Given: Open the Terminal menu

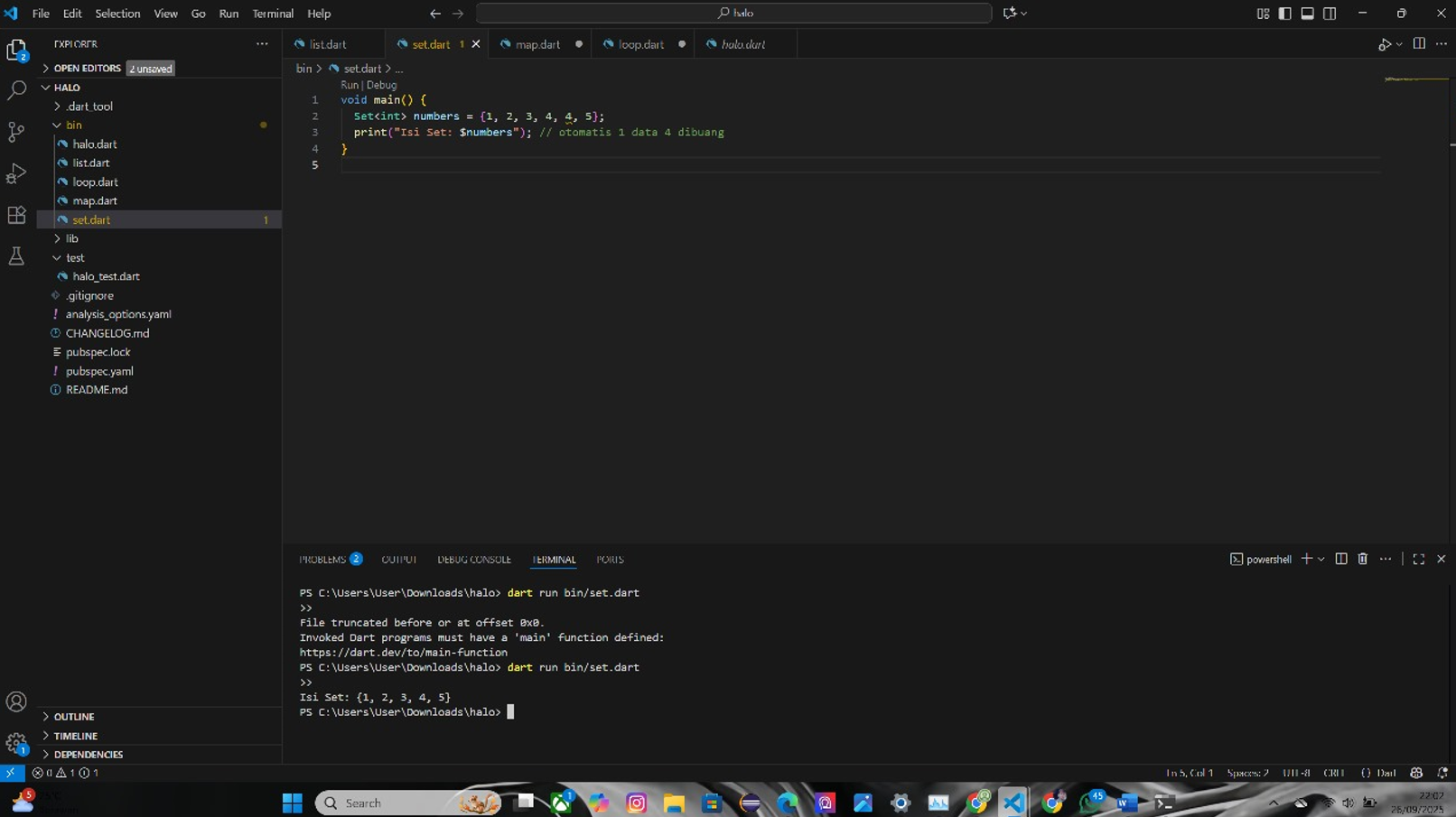Looking at the screenshot, I should tap(272, 14).
